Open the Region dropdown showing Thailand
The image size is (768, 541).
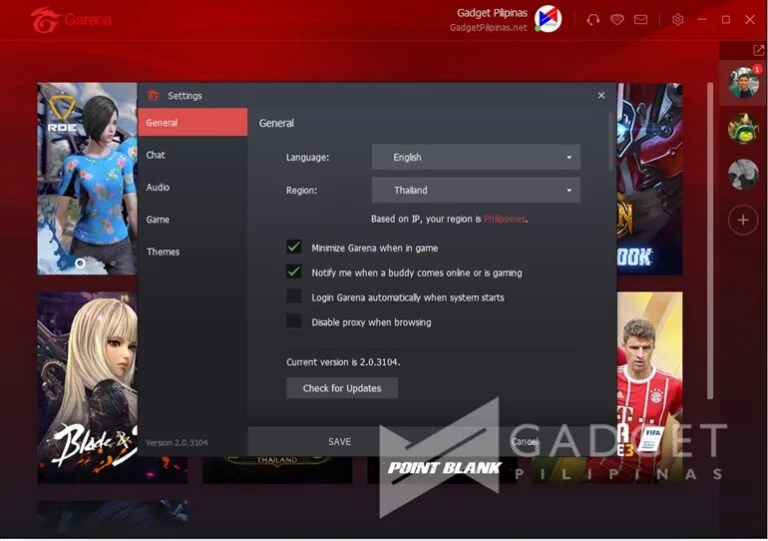[476, 190]
